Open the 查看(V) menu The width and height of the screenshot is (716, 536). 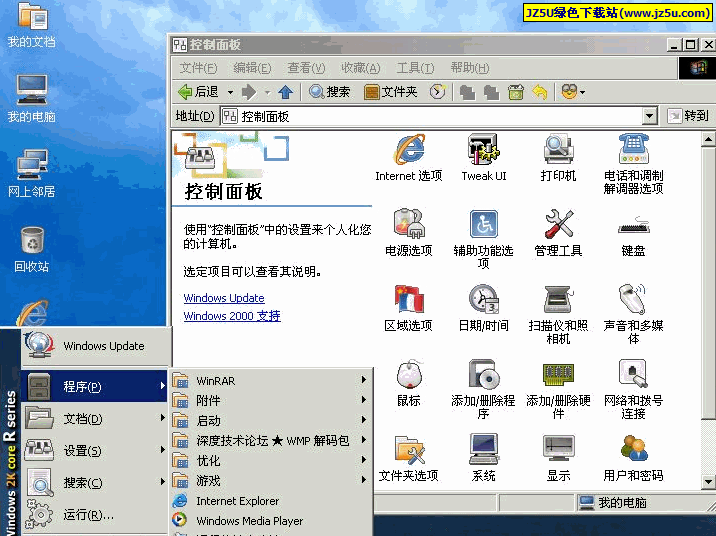[306, 68]
